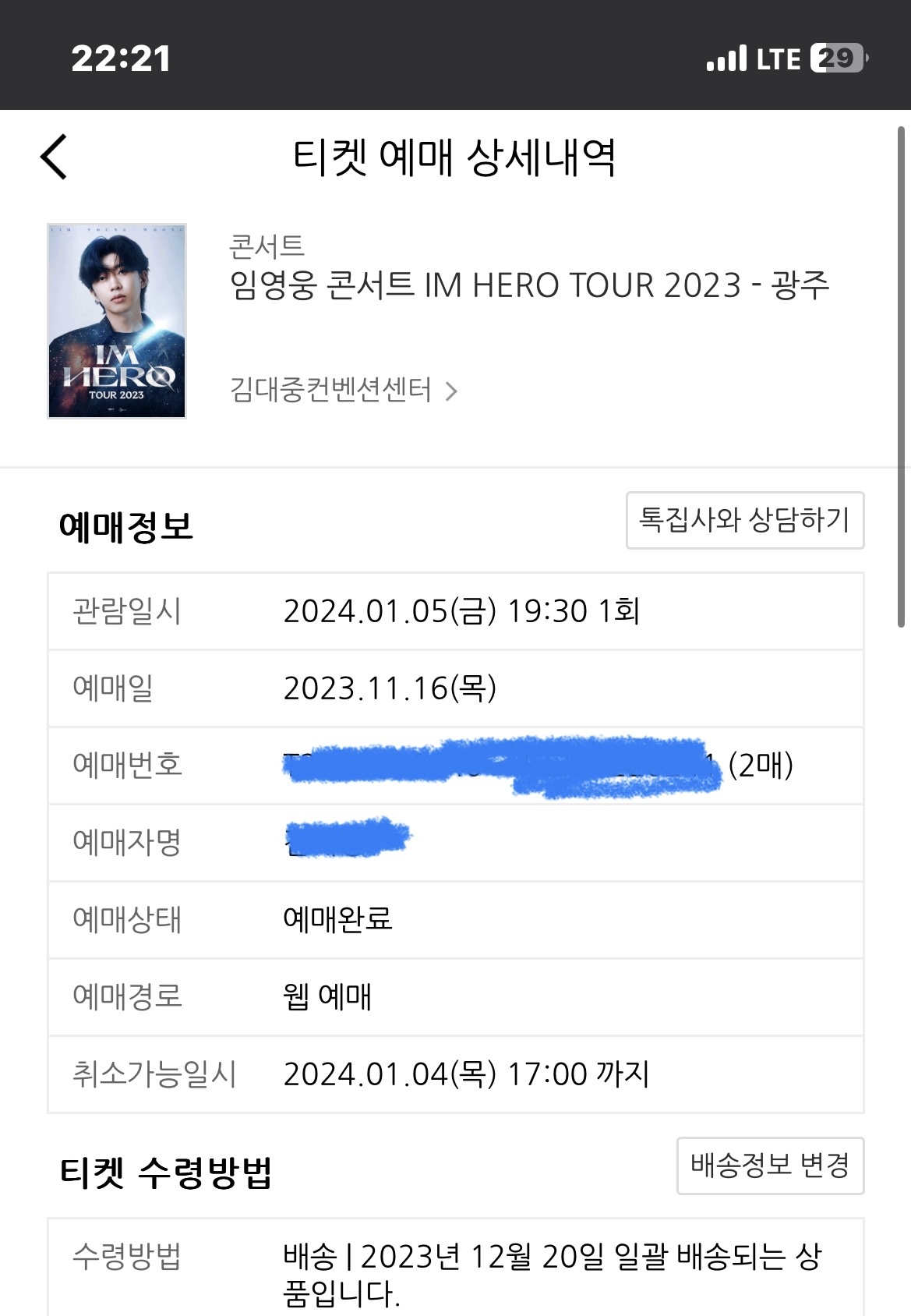Viewport: 911px width, 1316px height.
Task: Select the 관람일시 row showing 2024.01.05
Action: click(x=455, y=611)
